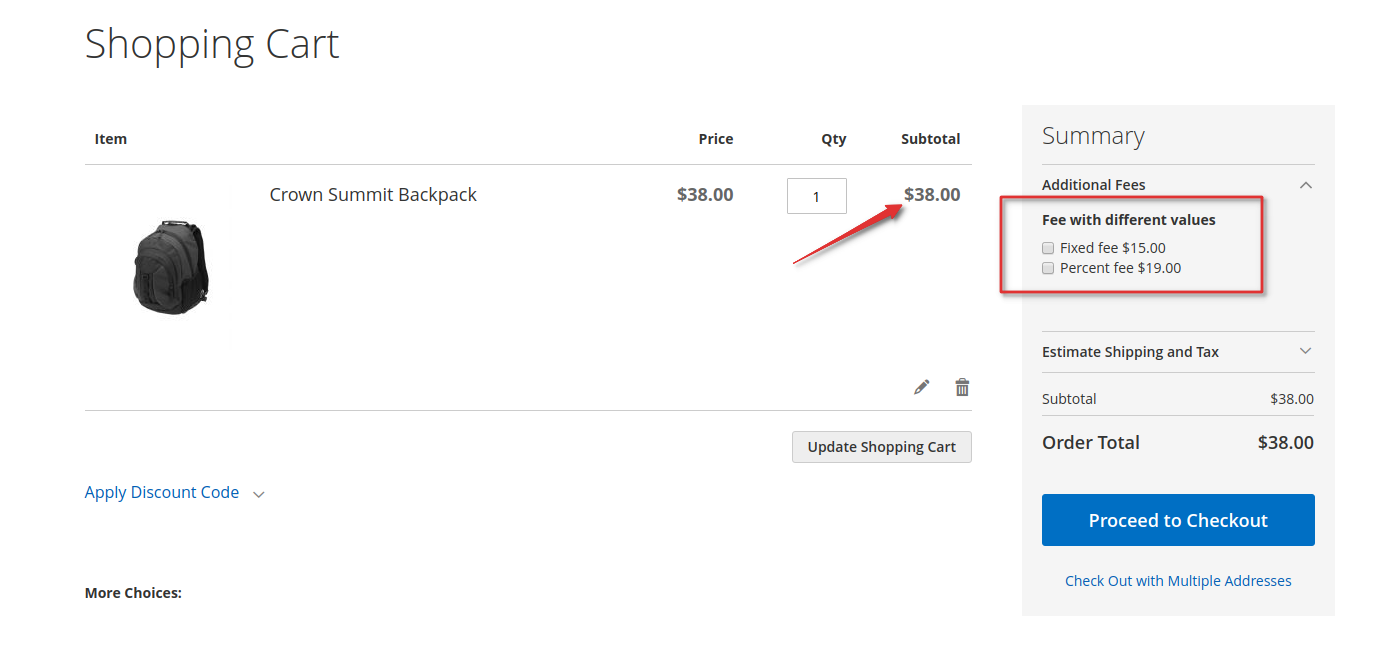Open the Crown Summit Backpack product thumbnail

(x=171, y=268)
